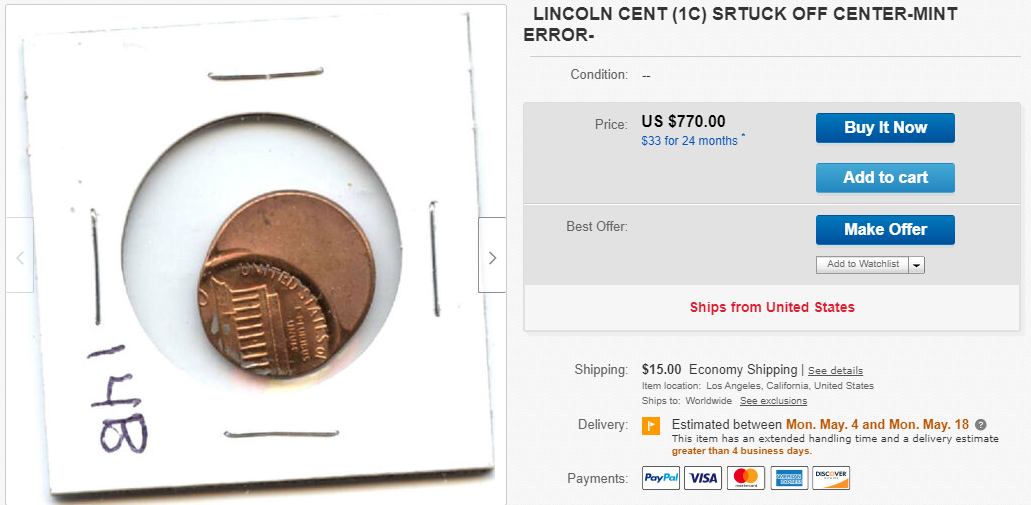Click the Visa card icon

point(703,478)
